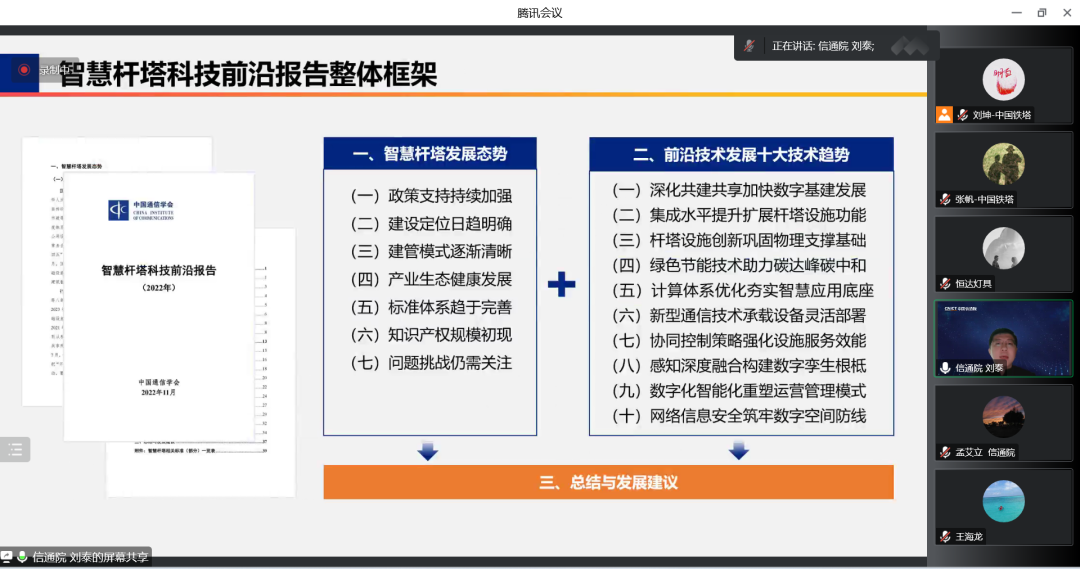This screenshot has width=1080, height=569.
Task: Click muted mic icon next to 刘坤-中国铁塔
Action: tap(963, 115)
